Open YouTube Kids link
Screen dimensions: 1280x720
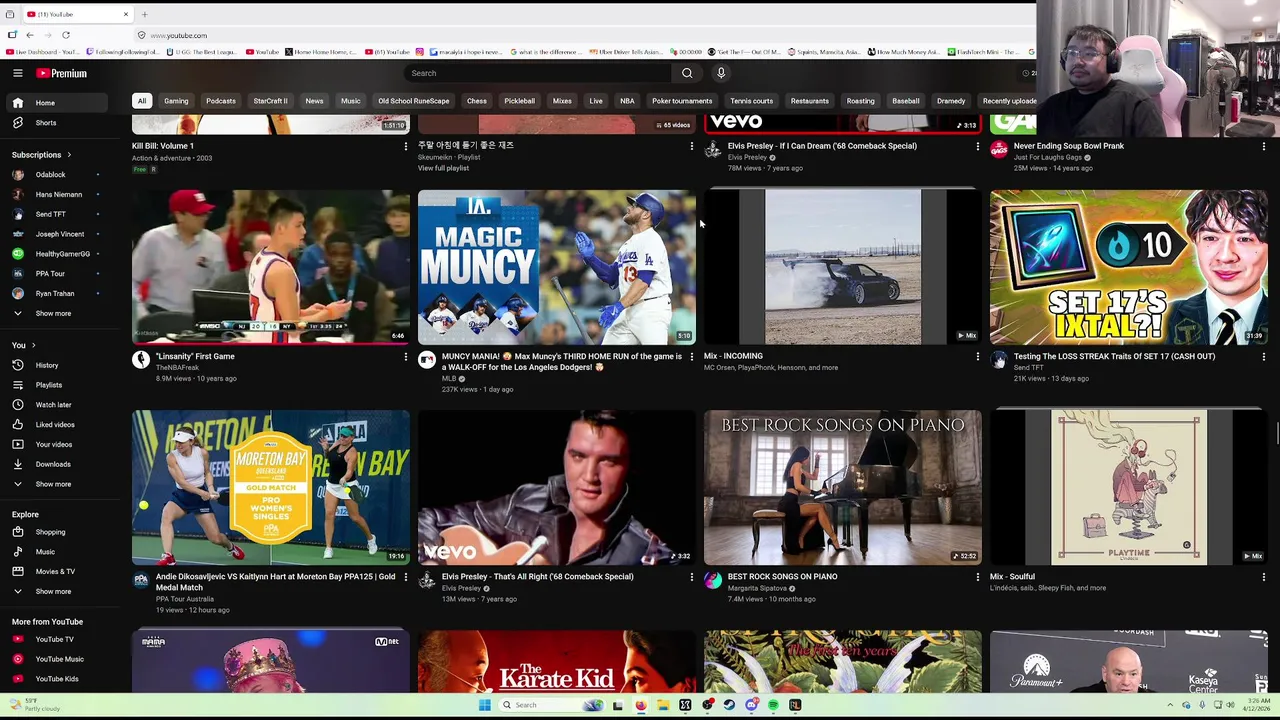(x=56, y=679)
